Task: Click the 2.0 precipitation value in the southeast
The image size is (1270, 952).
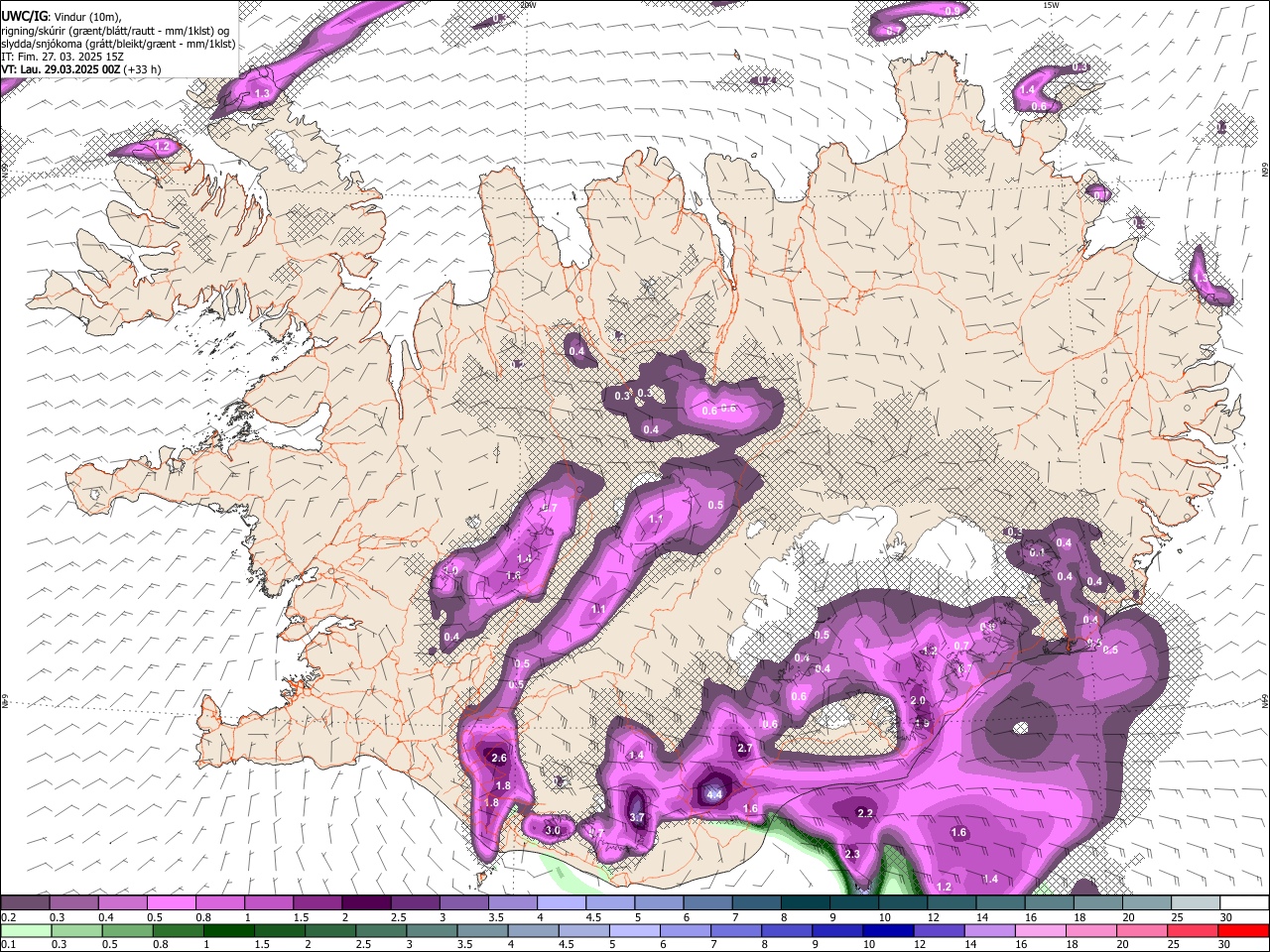Action: coord(918,700)
